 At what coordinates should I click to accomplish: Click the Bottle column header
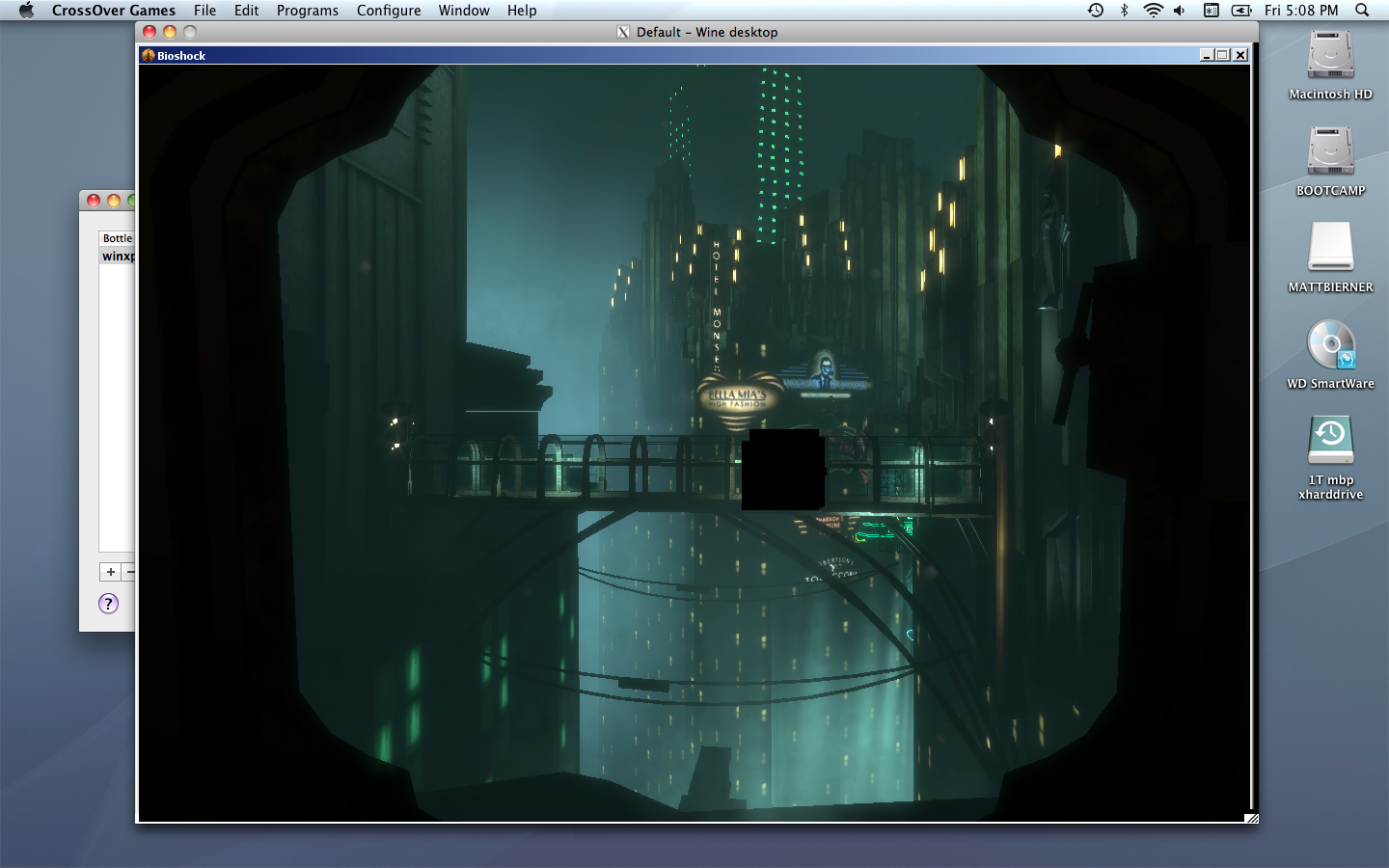point(118,238)
